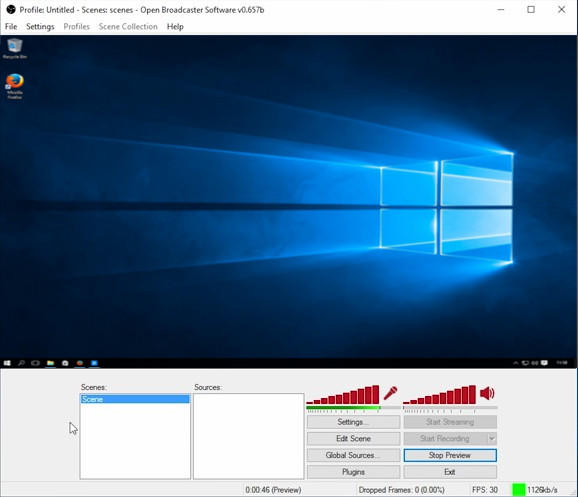Click the Mozilla Firefox desktop icon in the preview
Screen dimensions: 578x497
15,86
